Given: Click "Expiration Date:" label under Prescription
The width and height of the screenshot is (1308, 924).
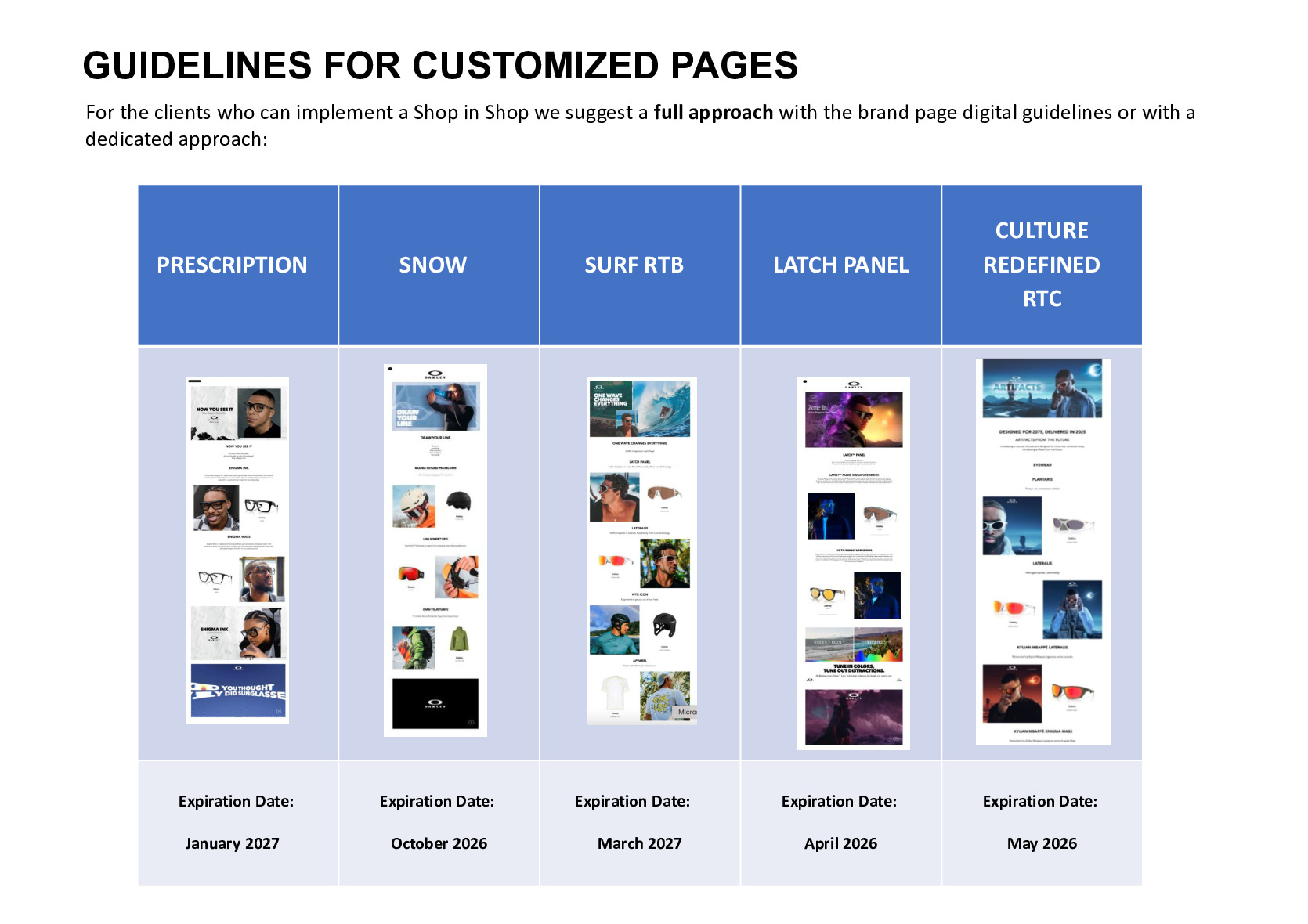Looking at the screenshot, I should tap(236, 801).
